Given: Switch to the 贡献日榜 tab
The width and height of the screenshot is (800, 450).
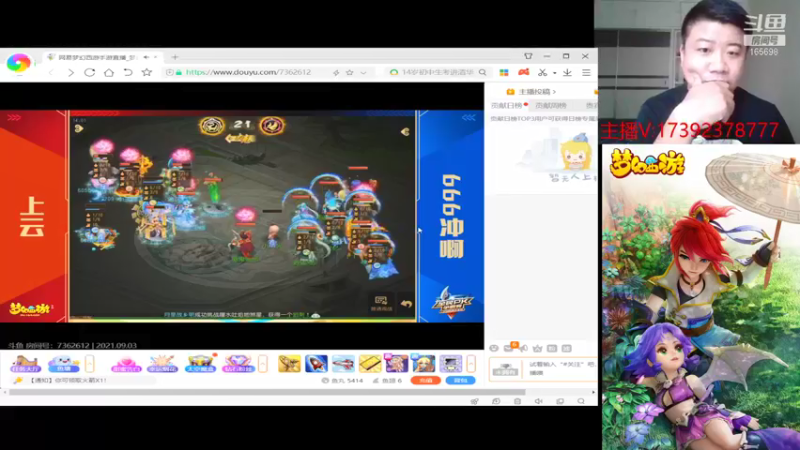Looking at the screenshot, I should click(507, 106).
